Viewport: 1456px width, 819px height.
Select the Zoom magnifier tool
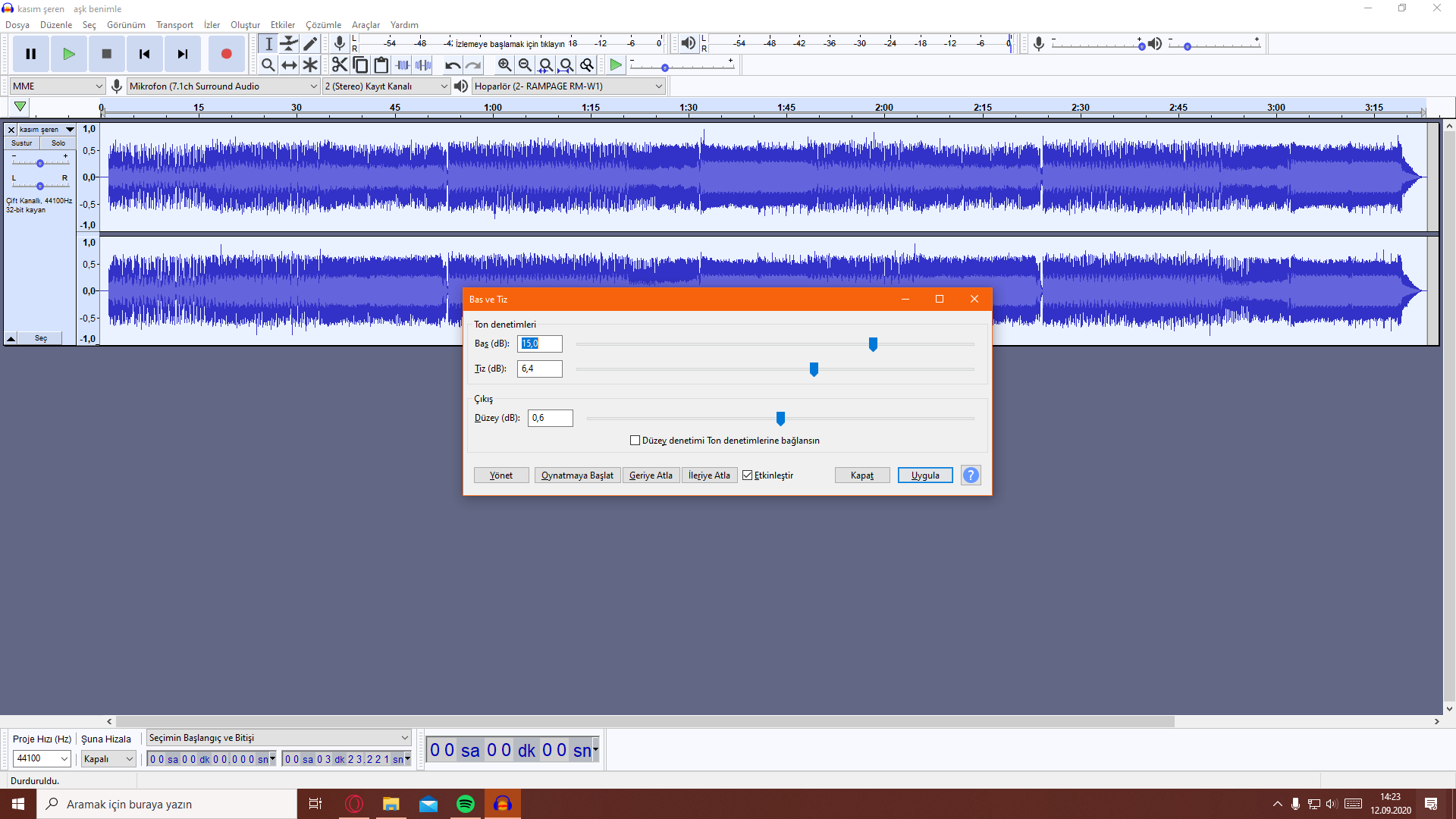coord(268,65)
